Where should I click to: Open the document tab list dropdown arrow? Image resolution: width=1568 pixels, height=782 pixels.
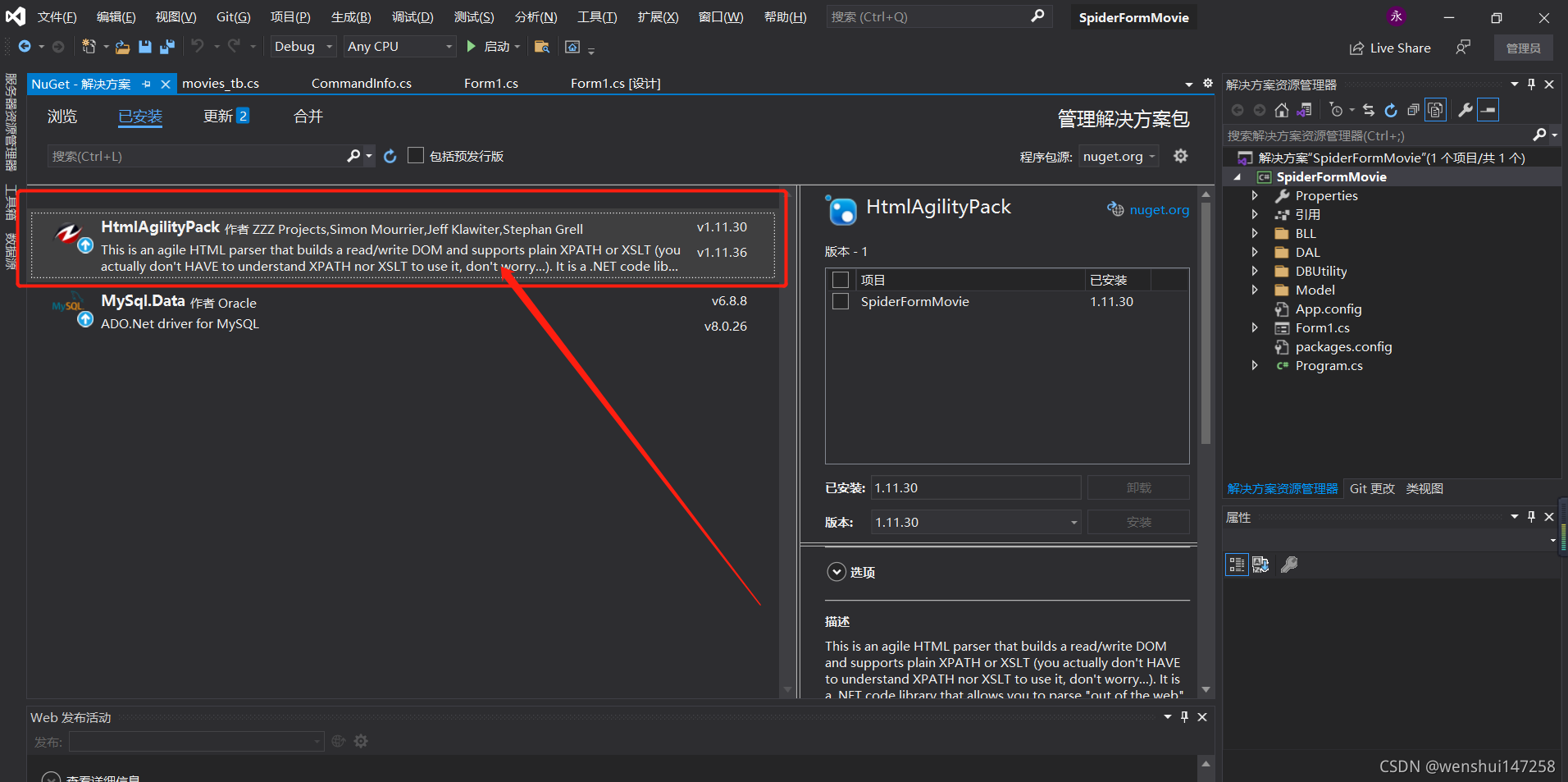[x=1189, y=84]
